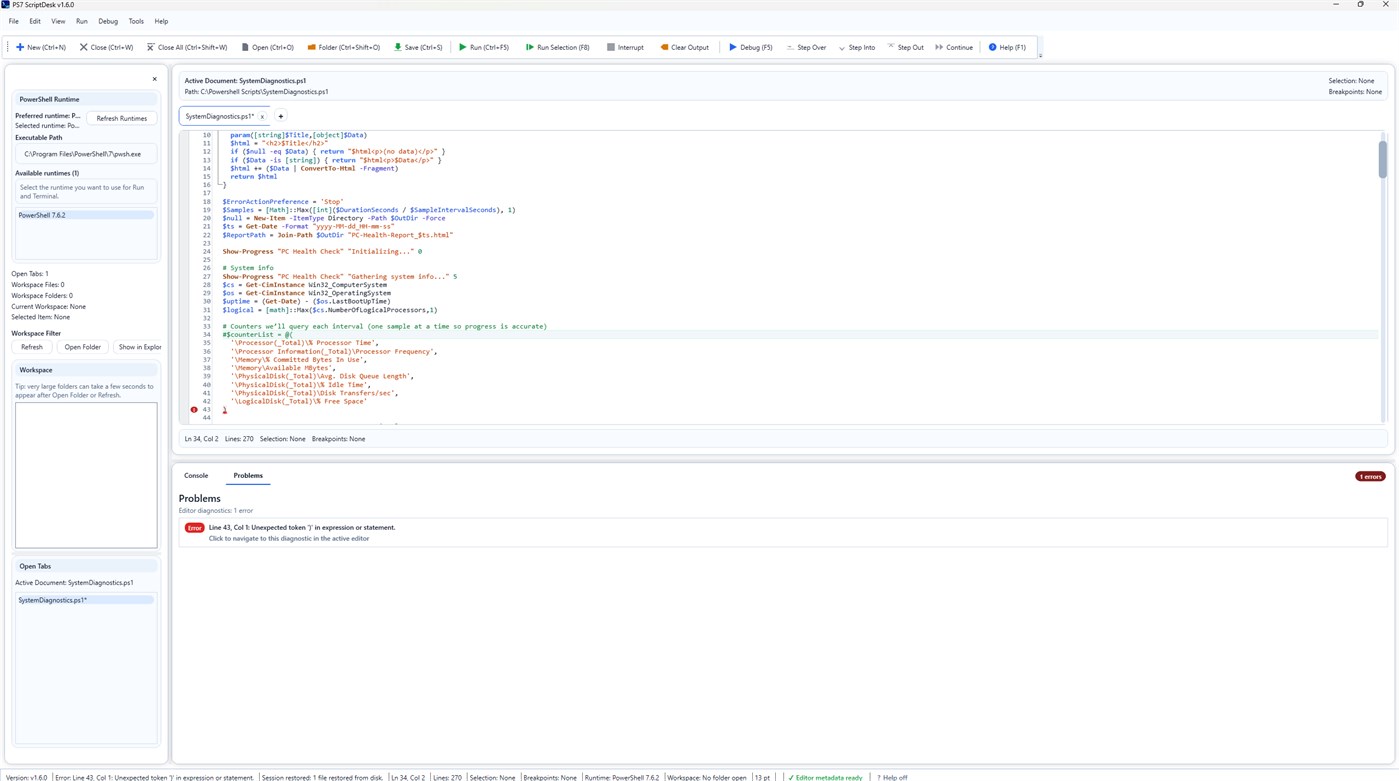Click the empty Workspace file list box
Screen dimensions: 1399x781
(x=86, y=475)
